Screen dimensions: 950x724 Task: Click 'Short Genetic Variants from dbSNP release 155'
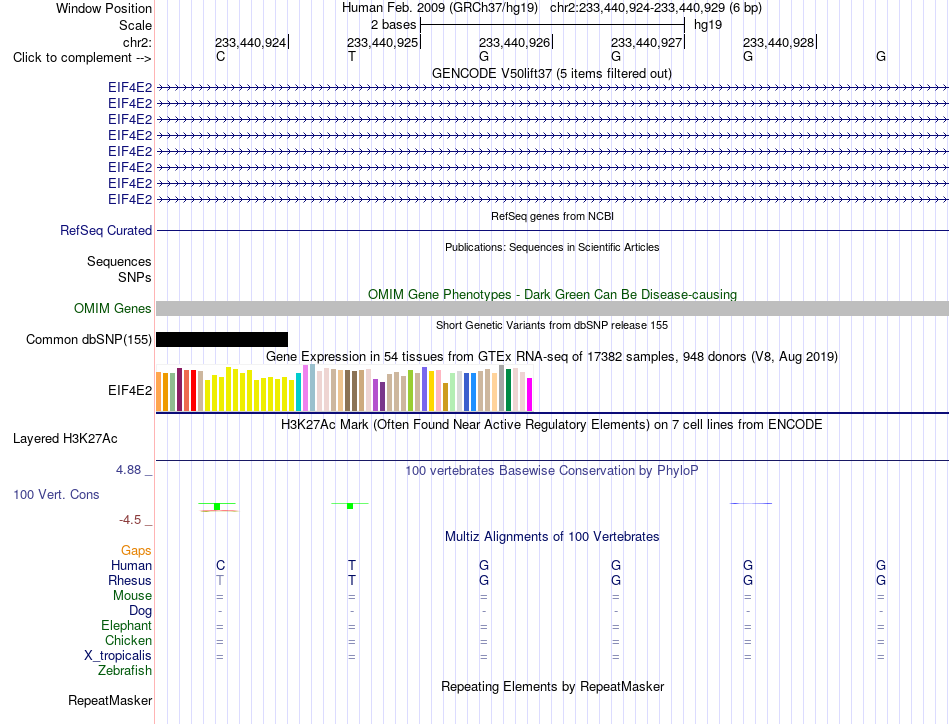[x=552, y=325]
